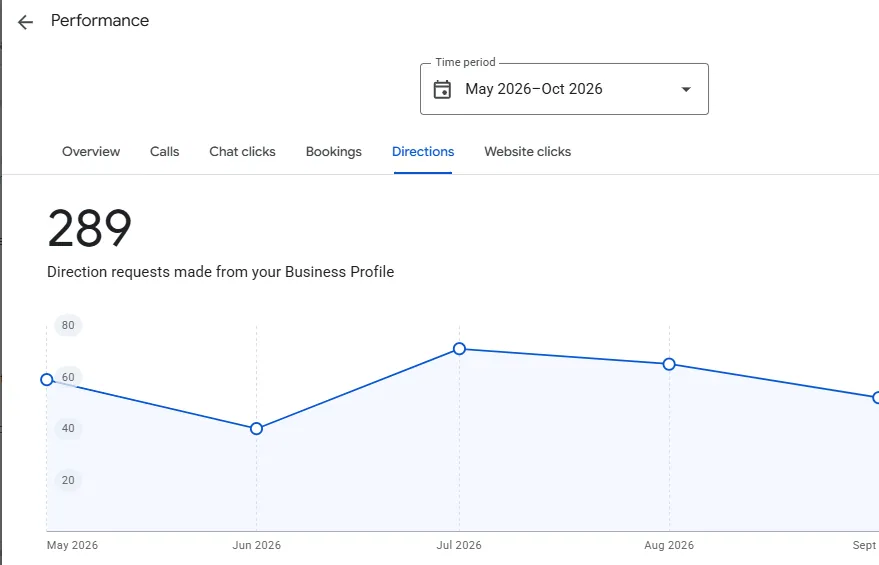Click the 60 y-axis label

coord(68,377)
